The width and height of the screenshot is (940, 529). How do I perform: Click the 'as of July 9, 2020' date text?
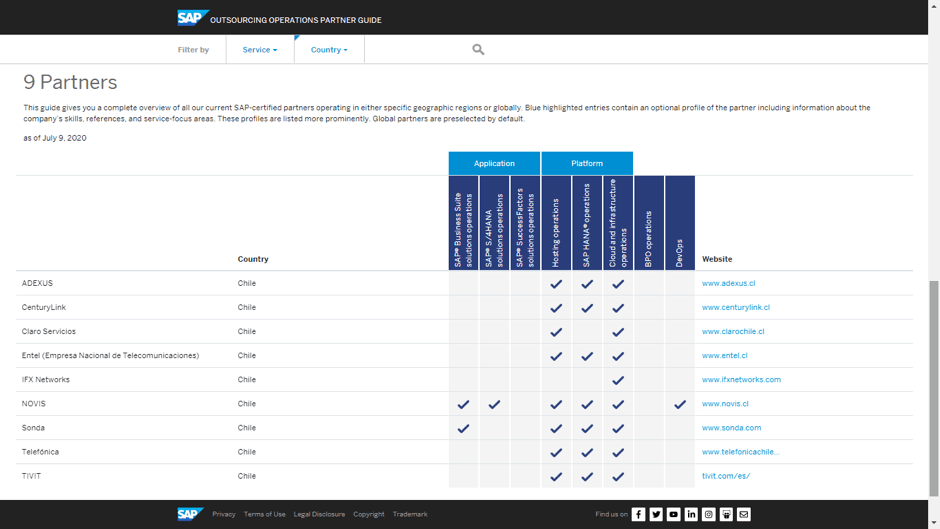coord(55,138)
